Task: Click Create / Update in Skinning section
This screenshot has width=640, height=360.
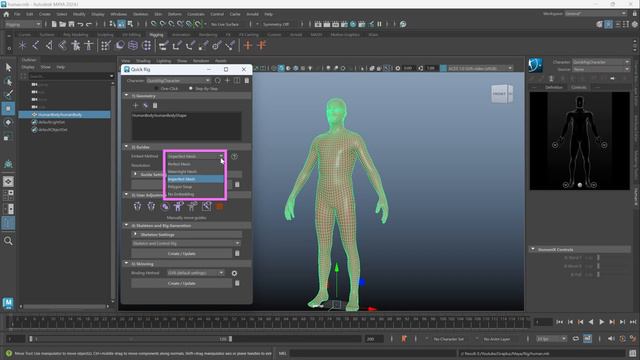Action: point(182,283)
